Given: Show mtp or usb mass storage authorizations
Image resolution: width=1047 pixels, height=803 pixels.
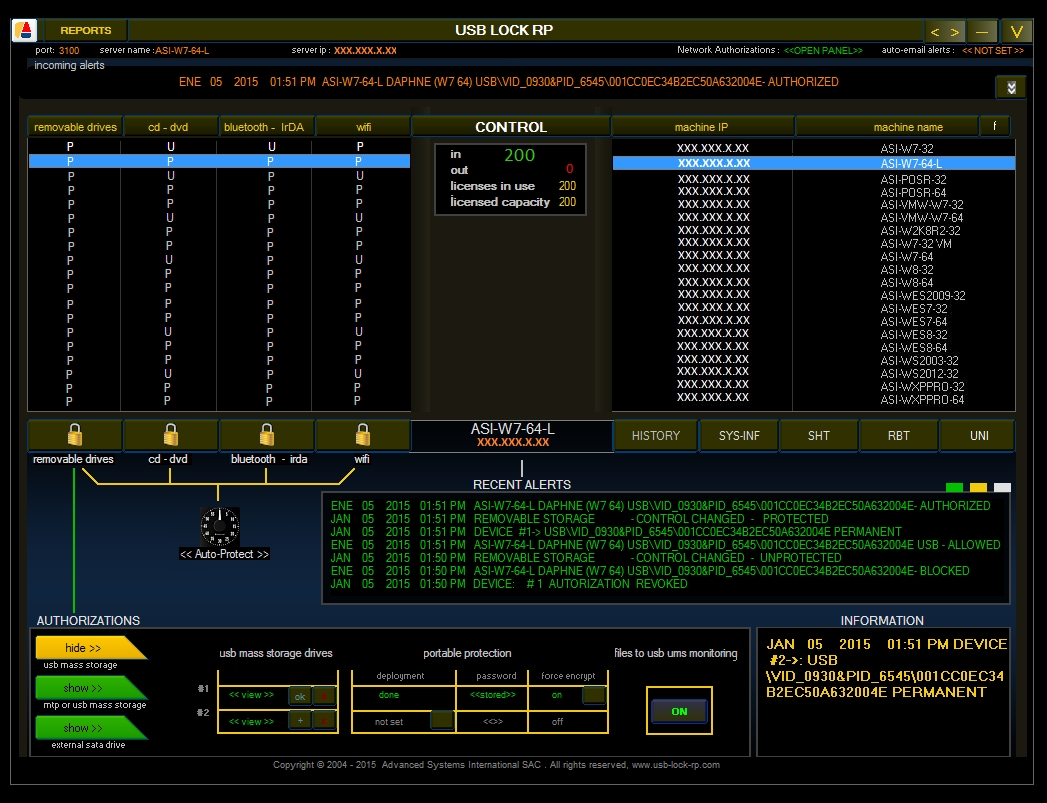Looking at the screenshot, I should pyautogui.click(x=90, y=688).
